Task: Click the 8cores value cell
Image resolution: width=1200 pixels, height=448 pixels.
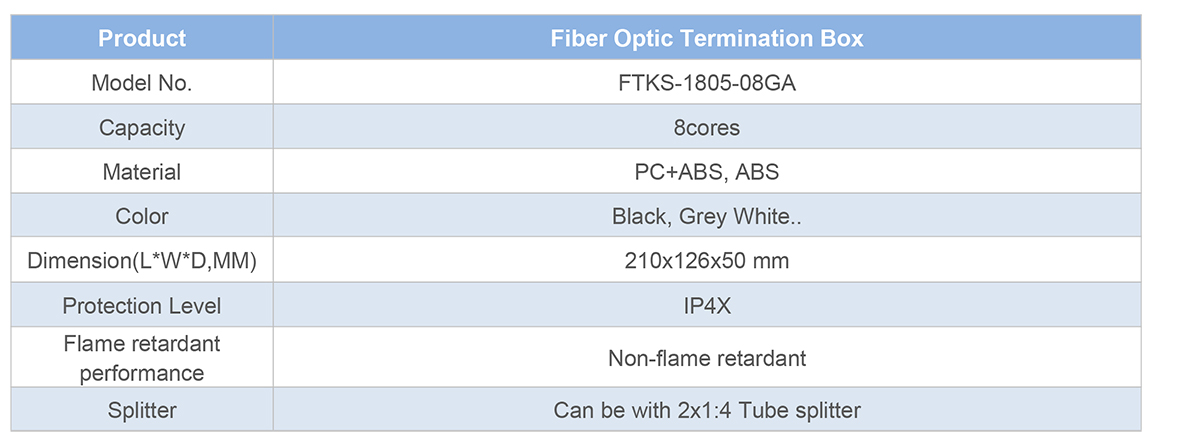Action: [x=707, y=128]
